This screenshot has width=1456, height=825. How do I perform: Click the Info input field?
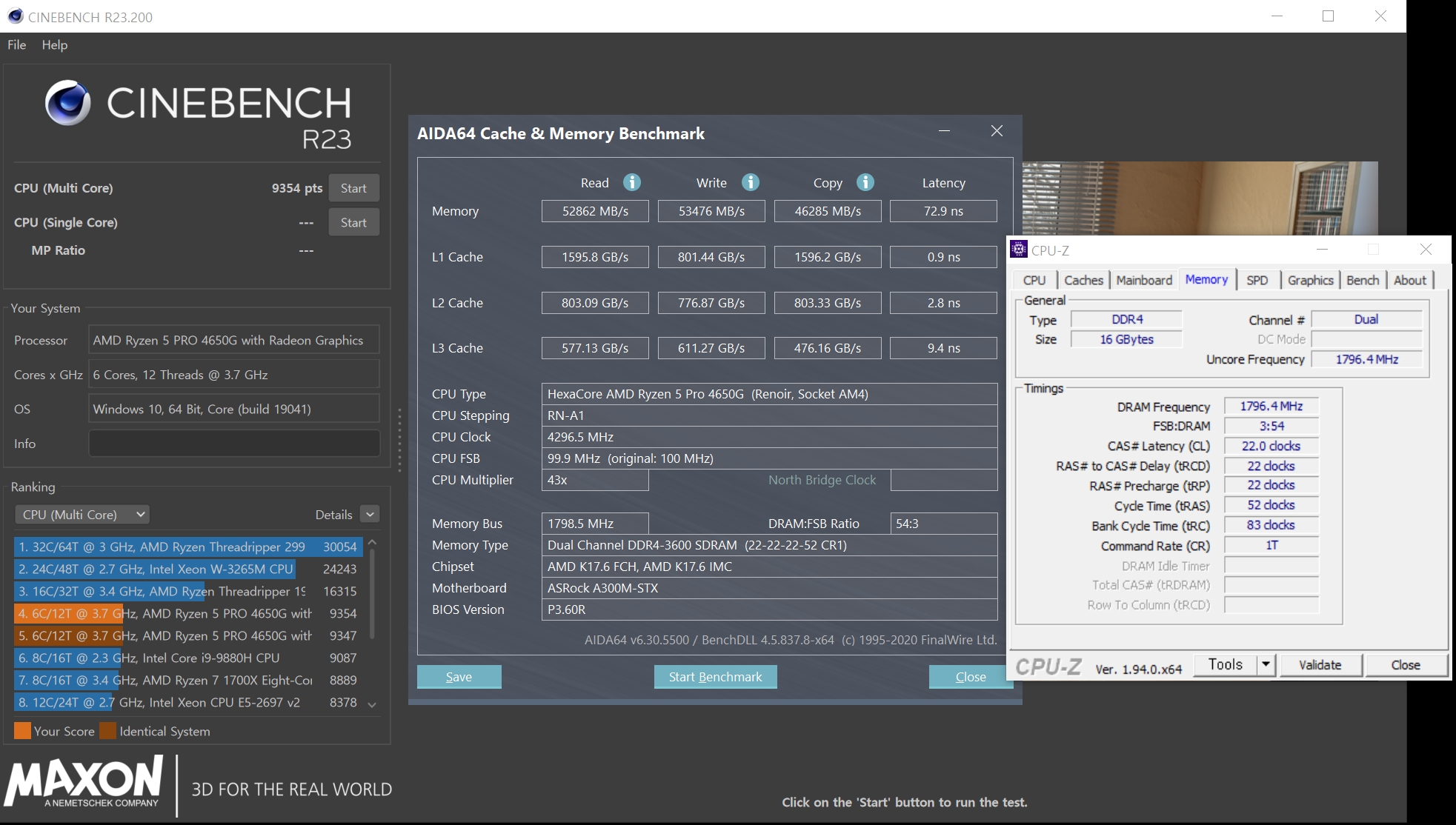coord(234,444)
